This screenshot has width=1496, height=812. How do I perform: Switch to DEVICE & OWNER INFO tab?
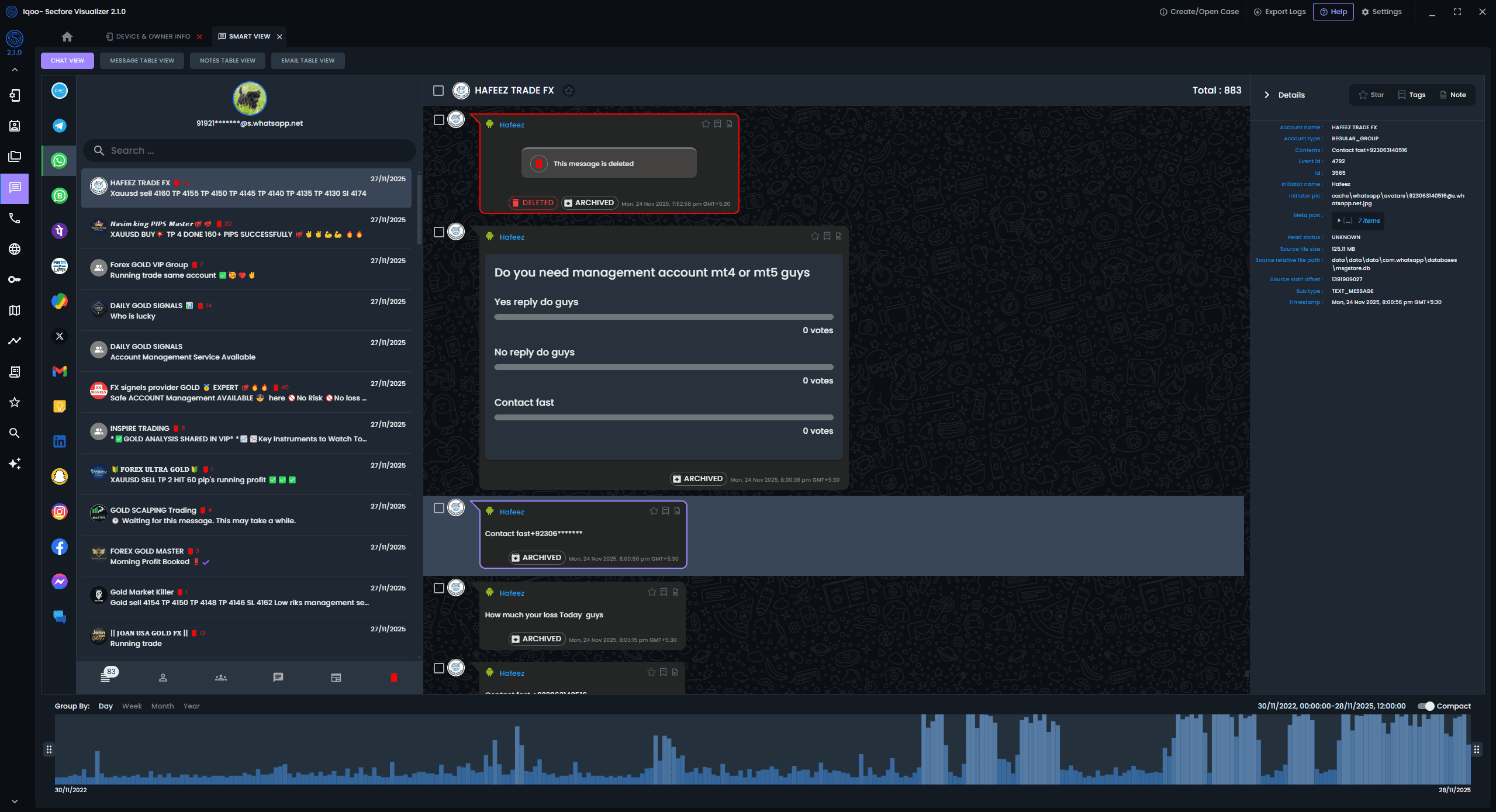click(x=153, y=36)
